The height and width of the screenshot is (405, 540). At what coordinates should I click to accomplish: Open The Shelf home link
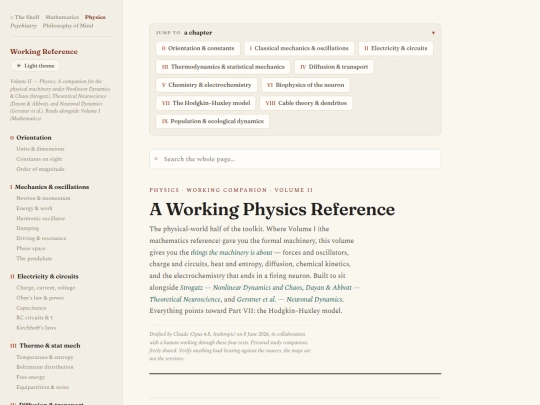(24, 17)
